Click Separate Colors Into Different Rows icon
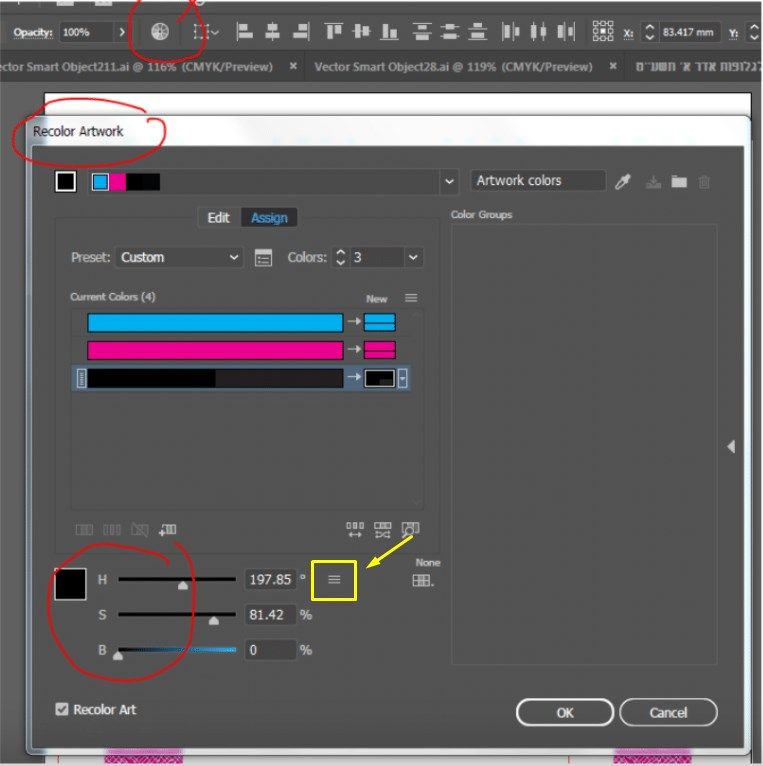Screen dimensions: 763x766 [112, 530]
